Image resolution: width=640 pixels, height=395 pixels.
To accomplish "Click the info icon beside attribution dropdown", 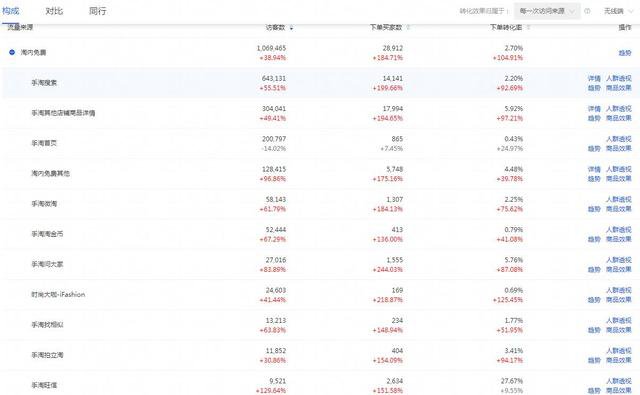I will point(587,11).
